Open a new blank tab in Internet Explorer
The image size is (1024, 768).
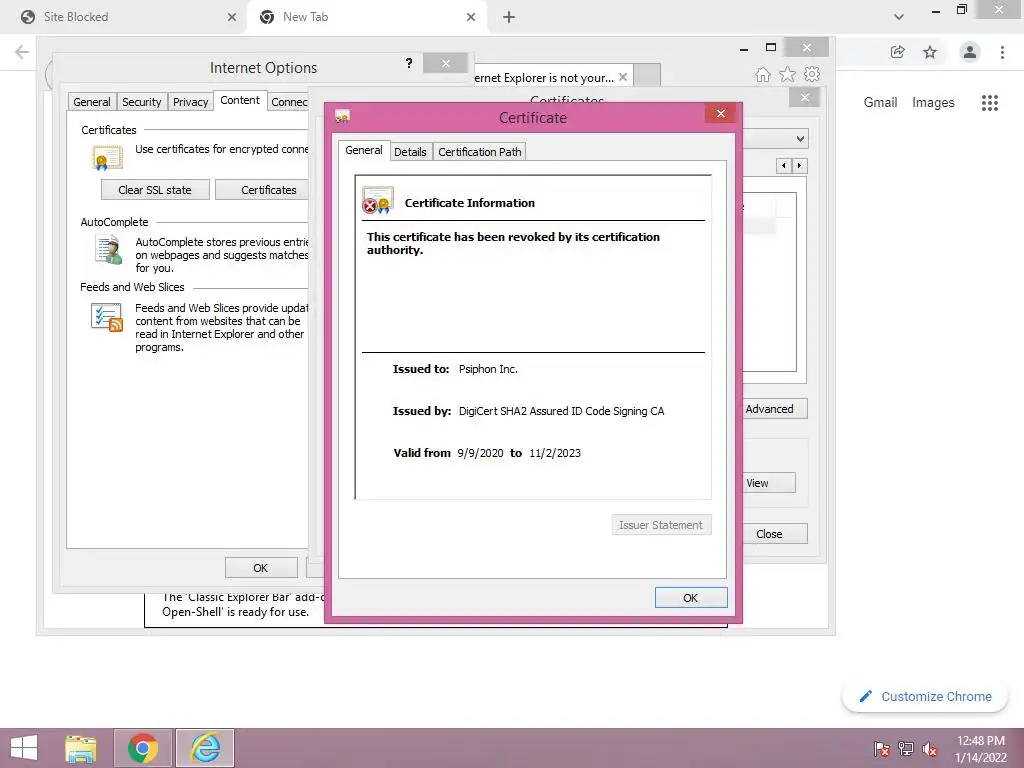point(647,76)
